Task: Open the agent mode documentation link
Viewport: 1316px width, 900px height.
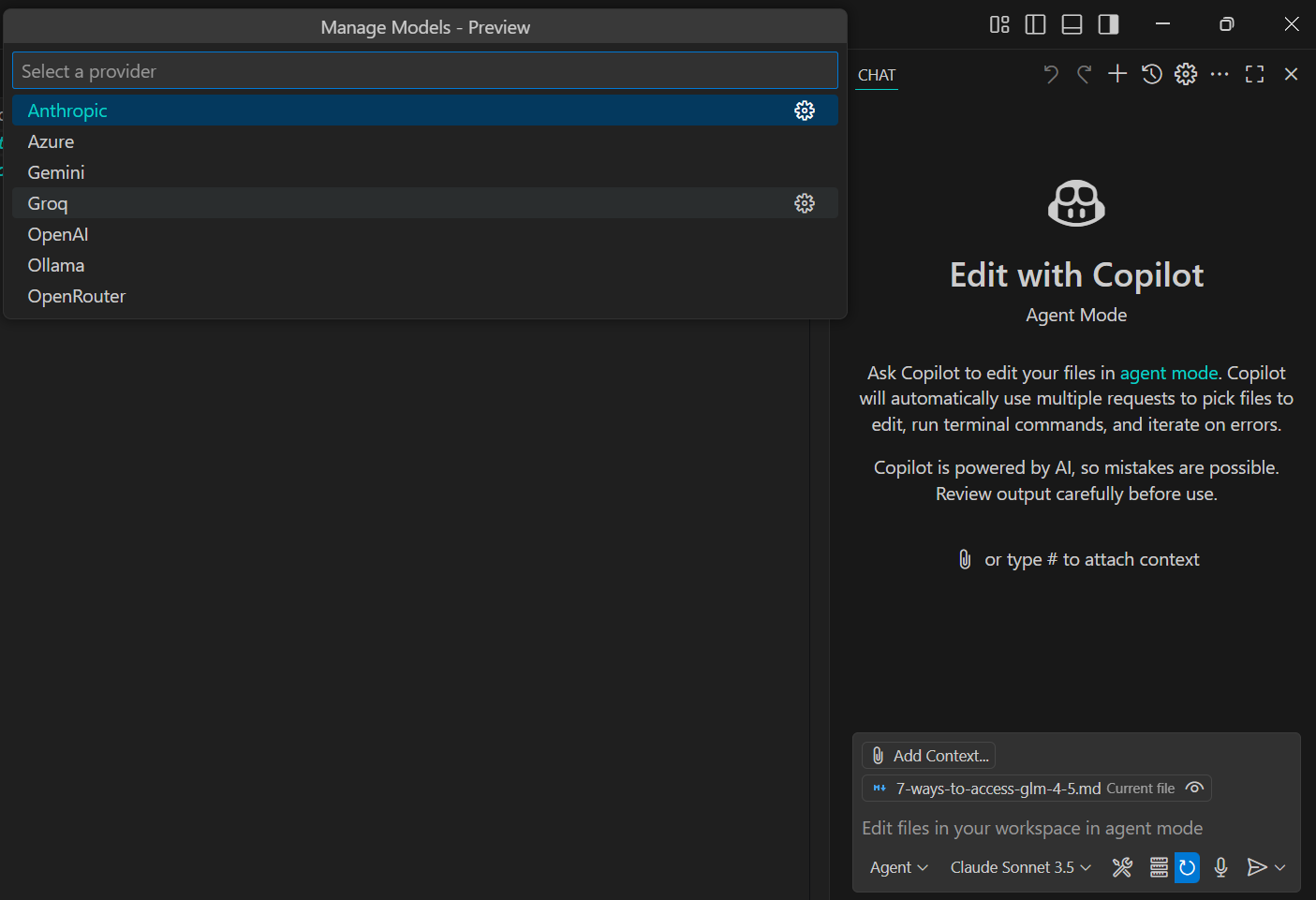Action: (1169, 372)
